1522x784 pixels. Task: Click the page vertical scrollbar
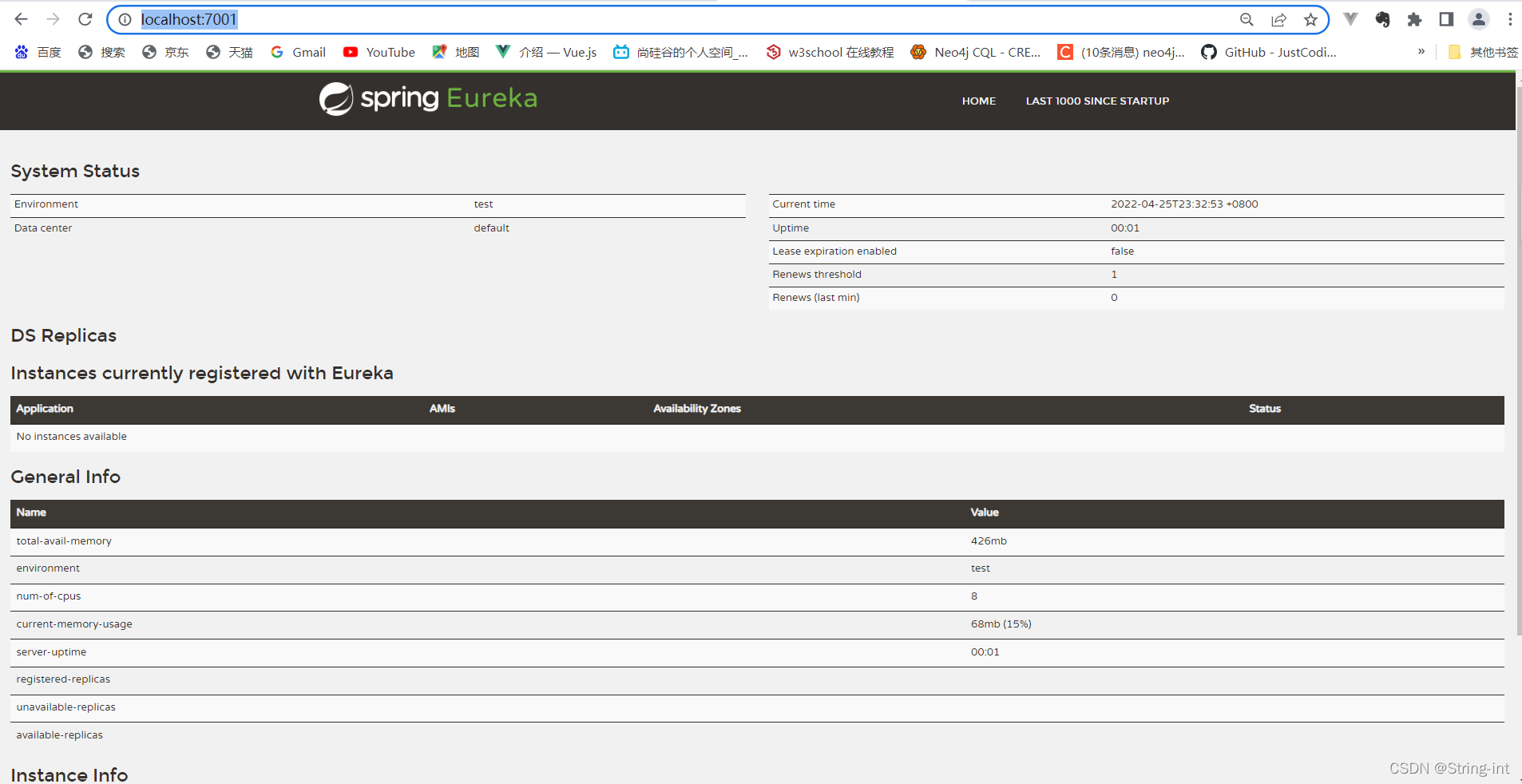click(x=1519, y=359)
